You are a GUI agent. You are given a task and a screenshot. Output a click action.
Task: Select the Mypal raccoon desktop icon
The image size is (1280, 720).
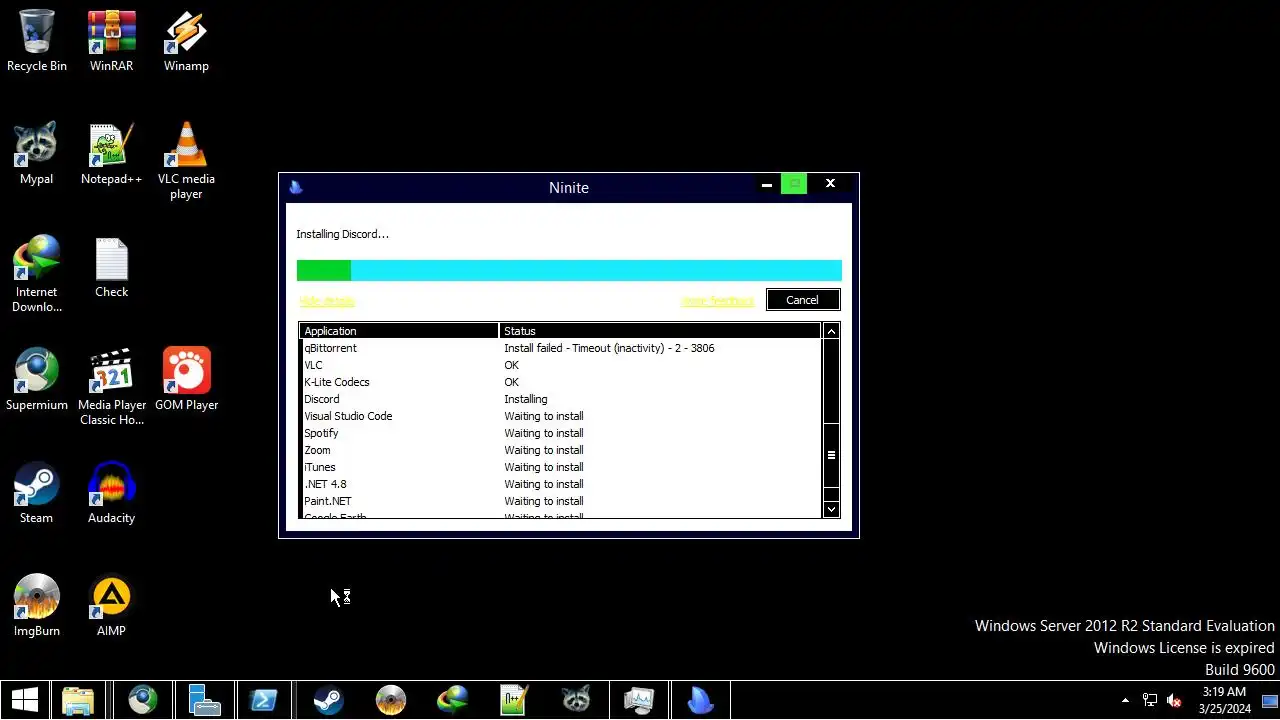[x=37, y=155]
